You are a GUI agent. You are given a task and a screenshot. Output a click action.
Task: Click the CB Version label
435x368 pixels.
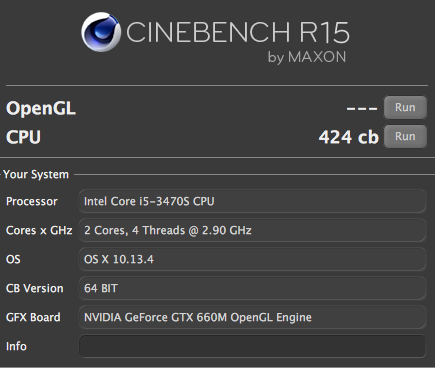pos(35,288)
